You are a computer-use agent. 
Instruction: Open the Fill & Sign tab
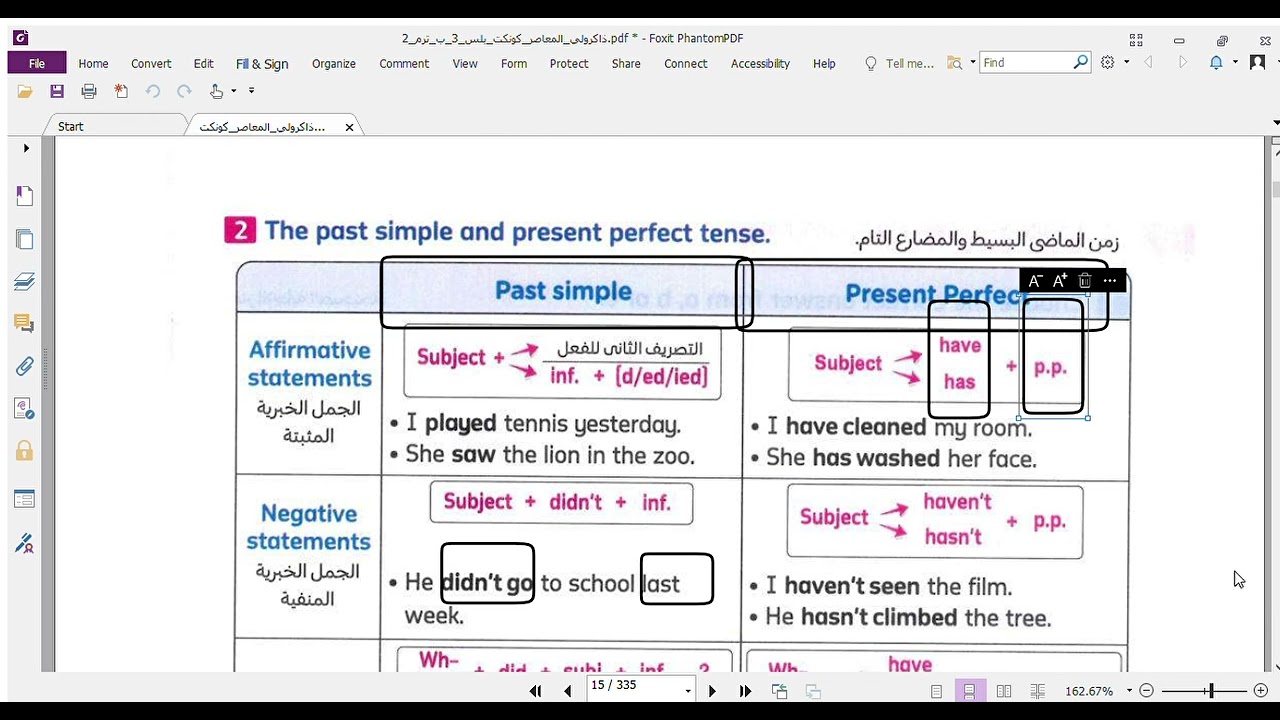click(262, 63)
